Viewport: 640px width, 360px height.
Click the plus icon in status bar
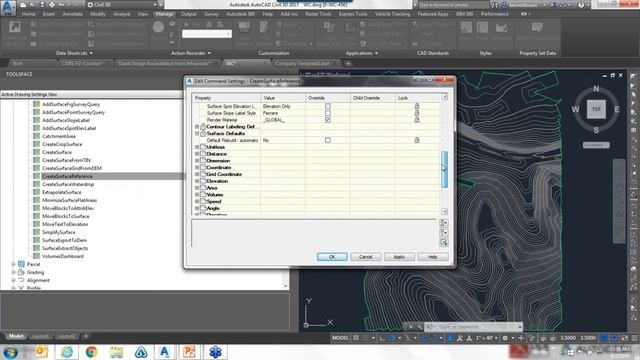click(x=521, y=338)
